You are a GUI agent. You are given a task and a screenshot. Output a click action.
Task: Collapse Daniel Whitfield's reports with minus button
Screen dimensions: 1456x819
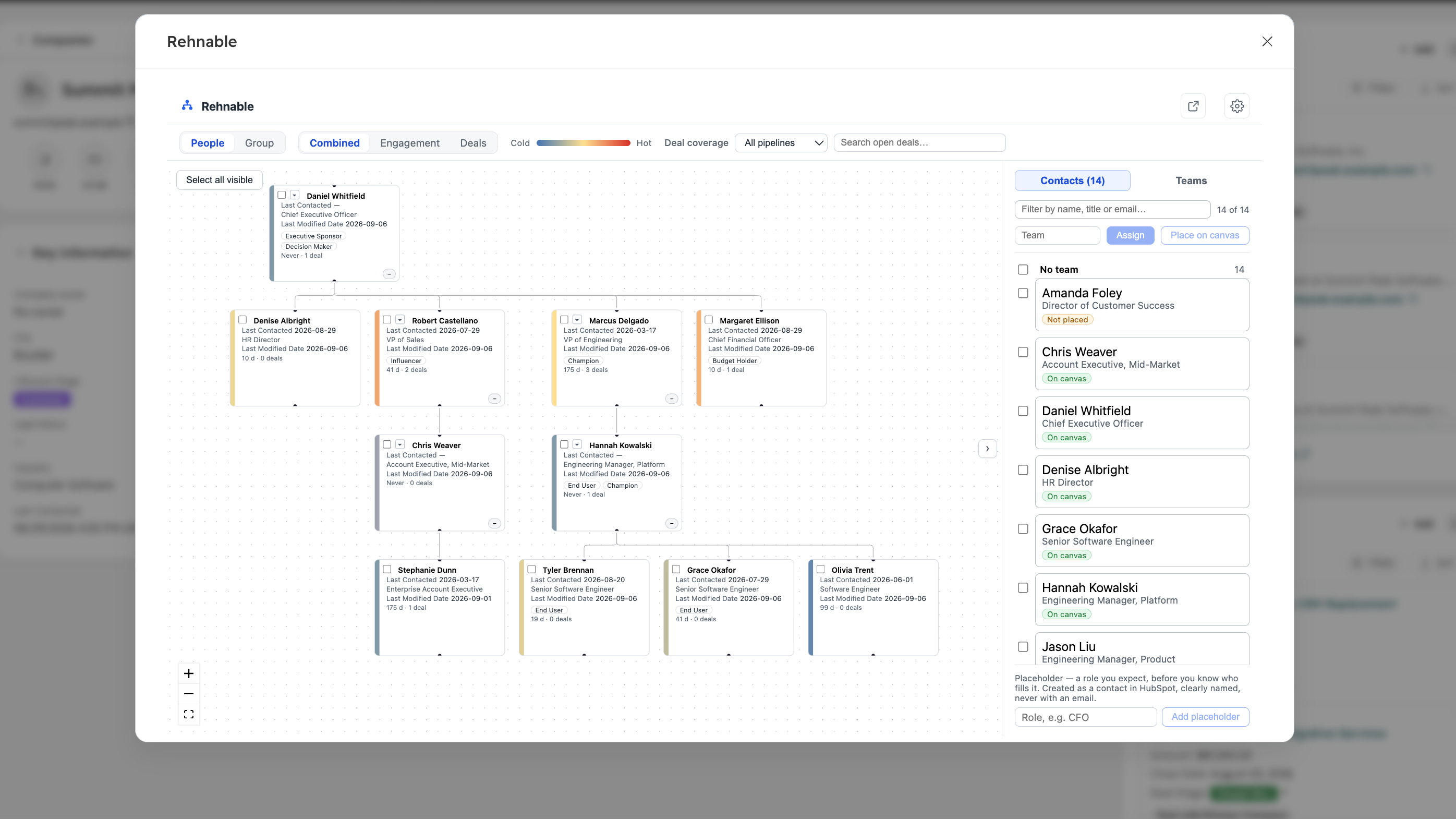(389, 274)
